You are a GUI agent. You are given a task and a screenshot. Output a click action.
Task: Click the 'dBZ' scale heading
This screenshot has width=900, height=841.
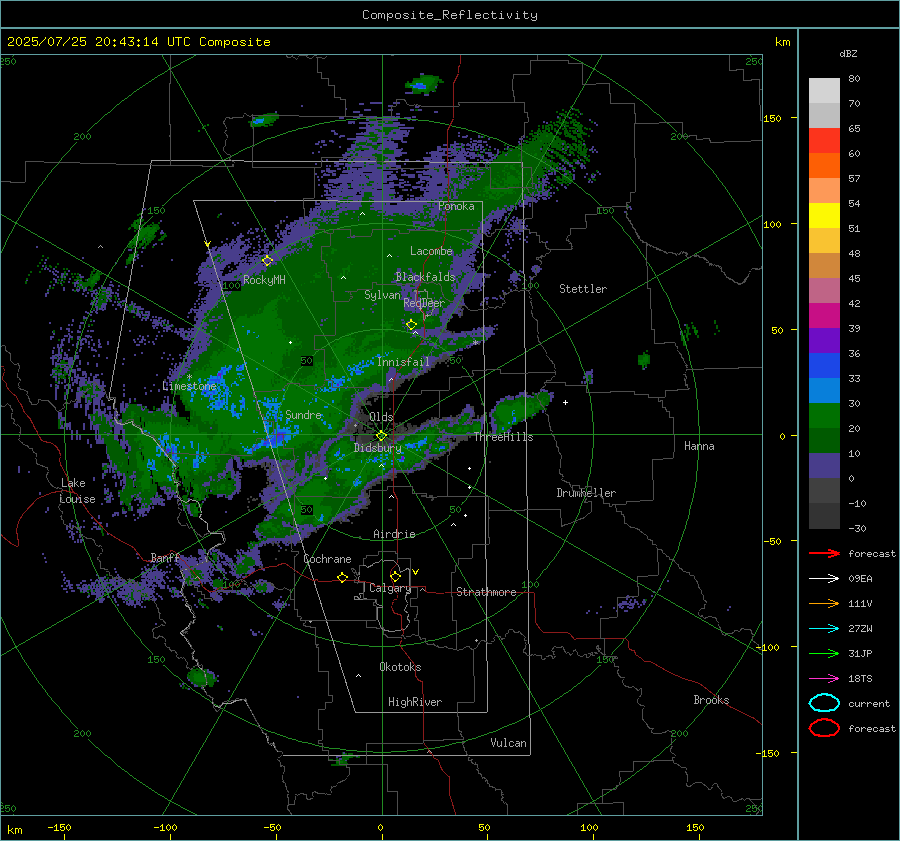tap(848, 53)
